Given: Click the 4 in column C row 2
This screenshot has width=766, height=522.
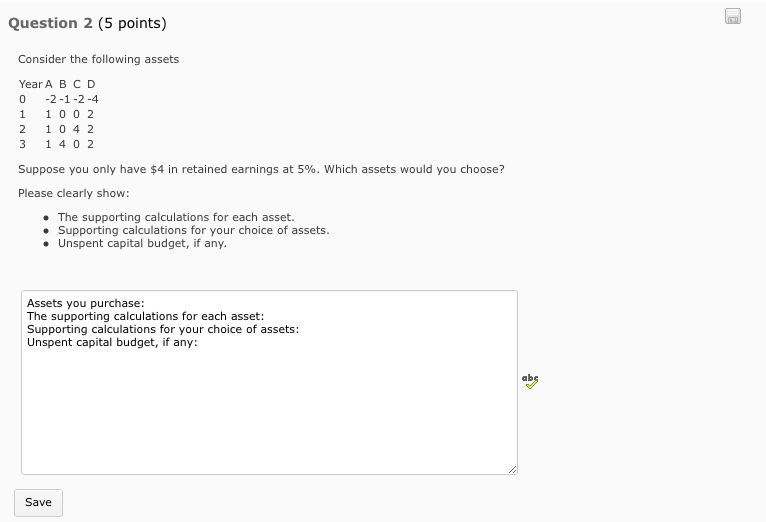Looking at the screenshot, I should click(76, 129).
